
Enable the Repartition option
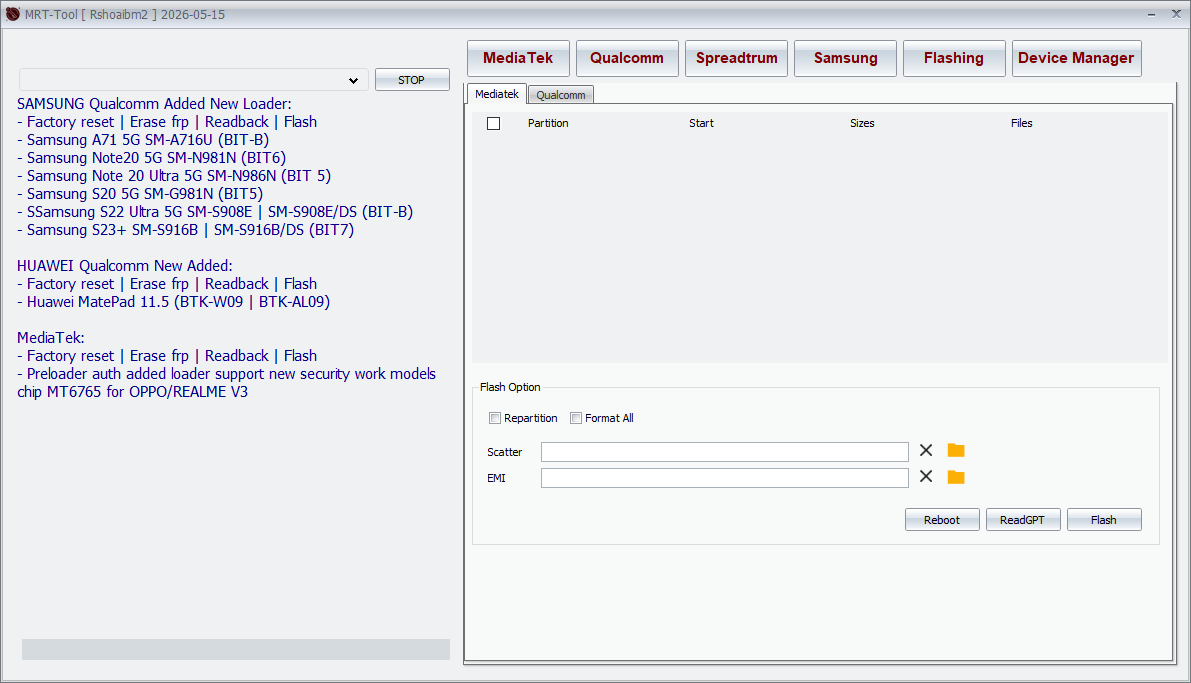coord(494,417)
